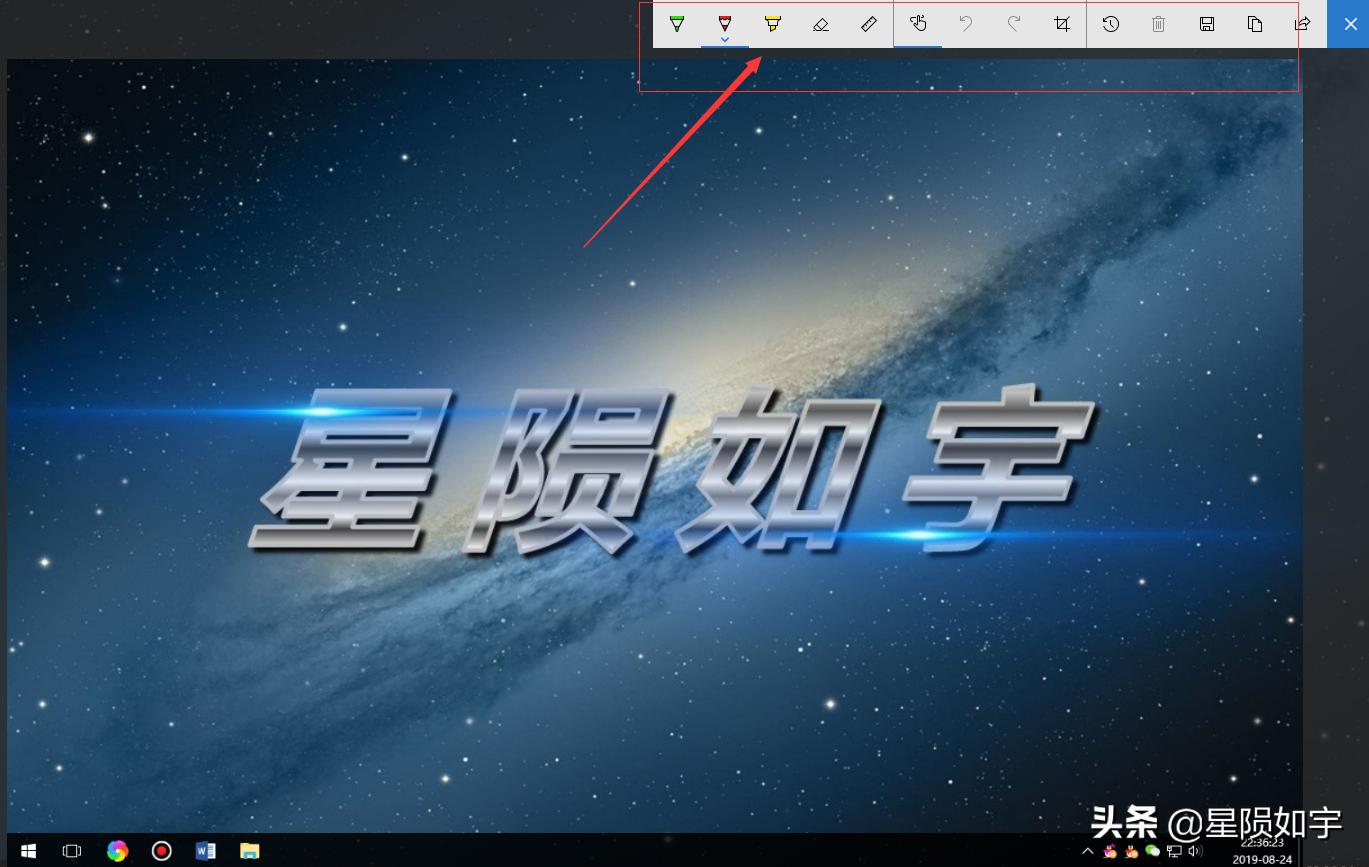Adjust the system volume control
The height and width of the screenshot is (867, 1369).
(1194, 851)
